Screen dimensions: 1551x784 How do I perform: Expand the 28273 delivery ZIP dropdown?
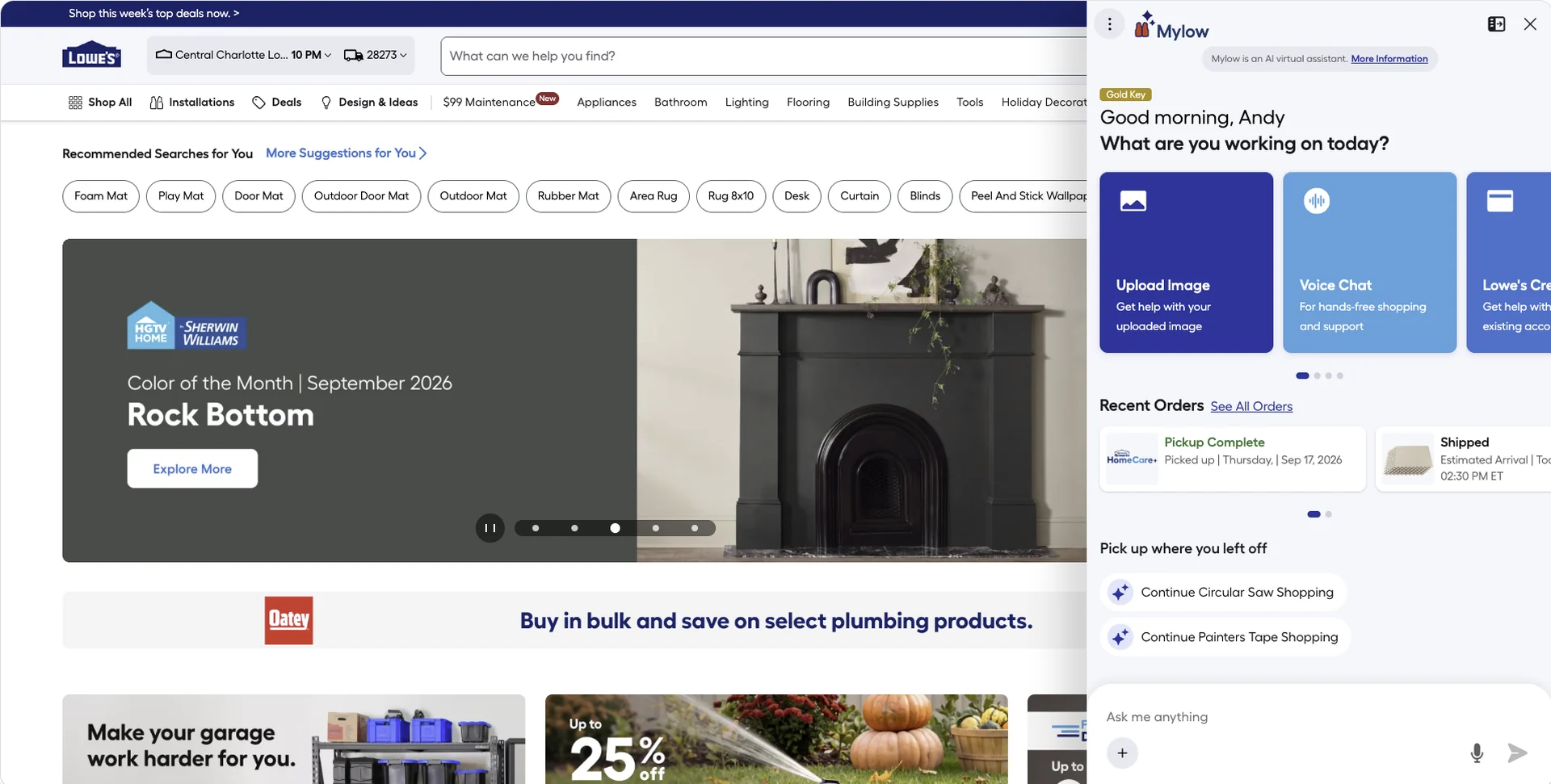(375, 55)
